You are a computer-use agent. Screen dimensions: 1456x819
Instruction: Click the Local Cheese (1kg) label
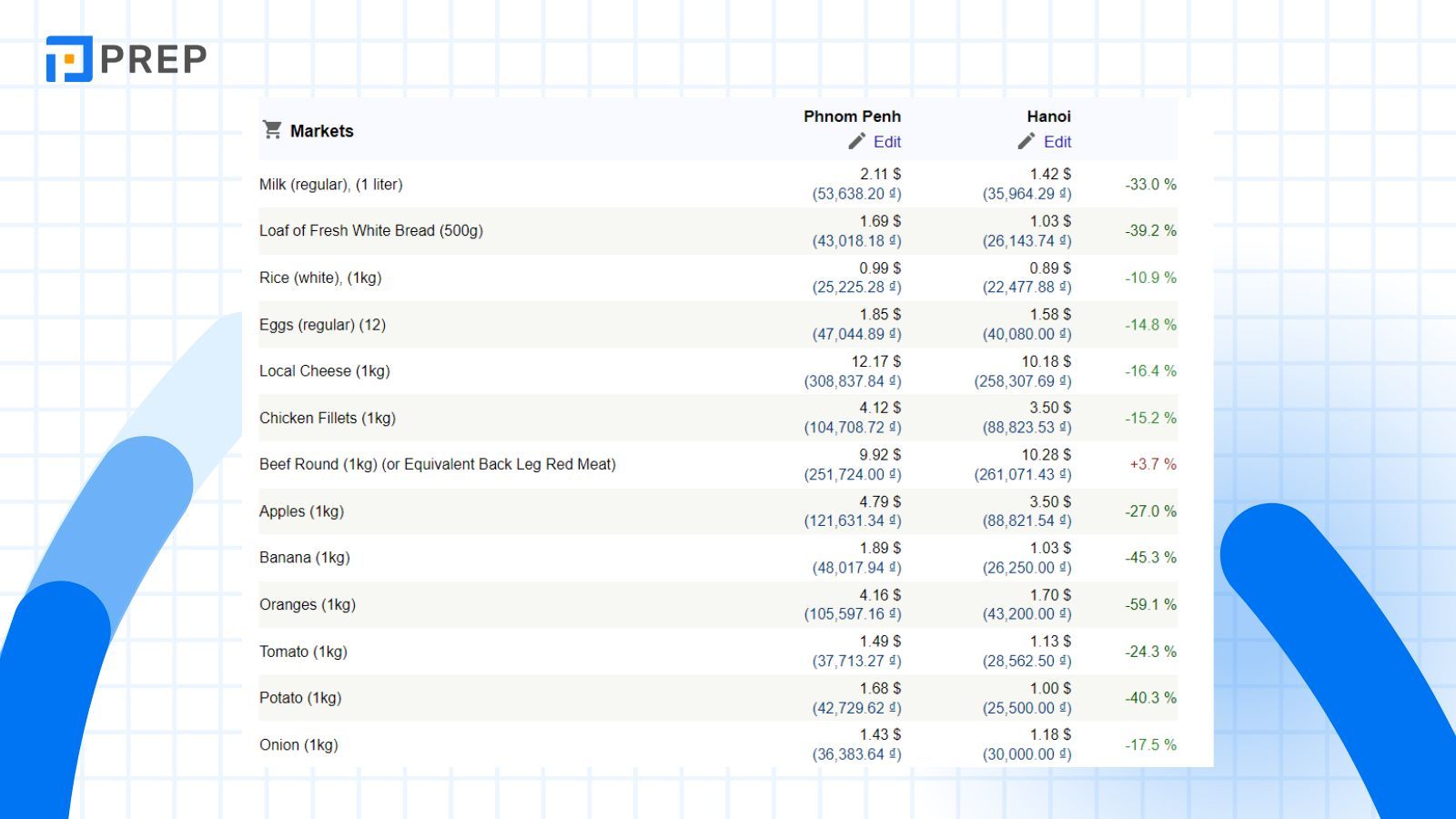click(325, 371)
